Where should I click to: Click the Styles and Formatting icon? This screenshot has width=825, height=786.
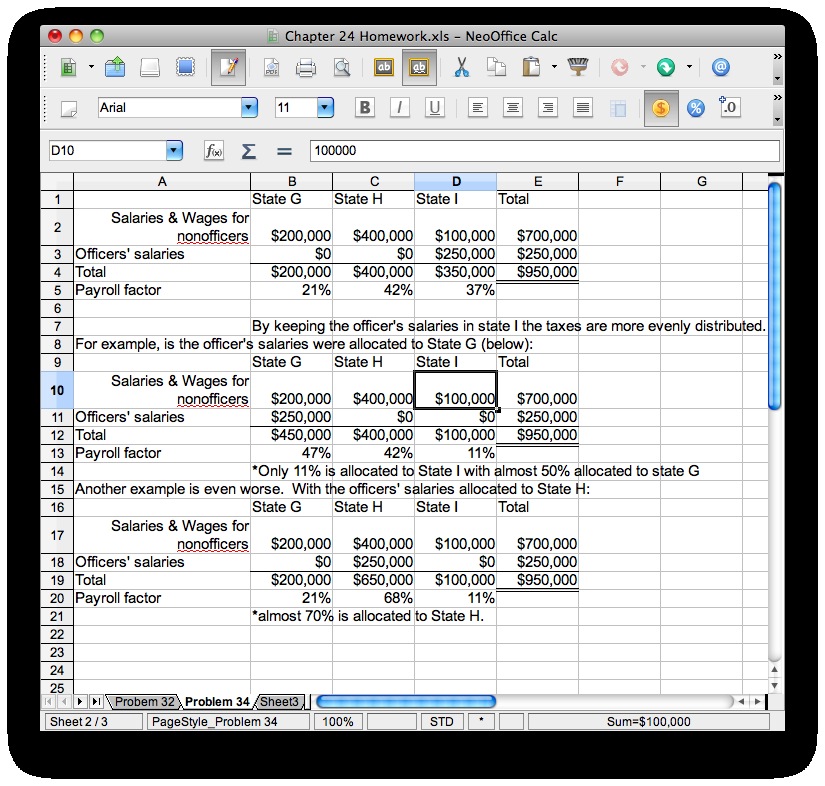pos(68,108)
